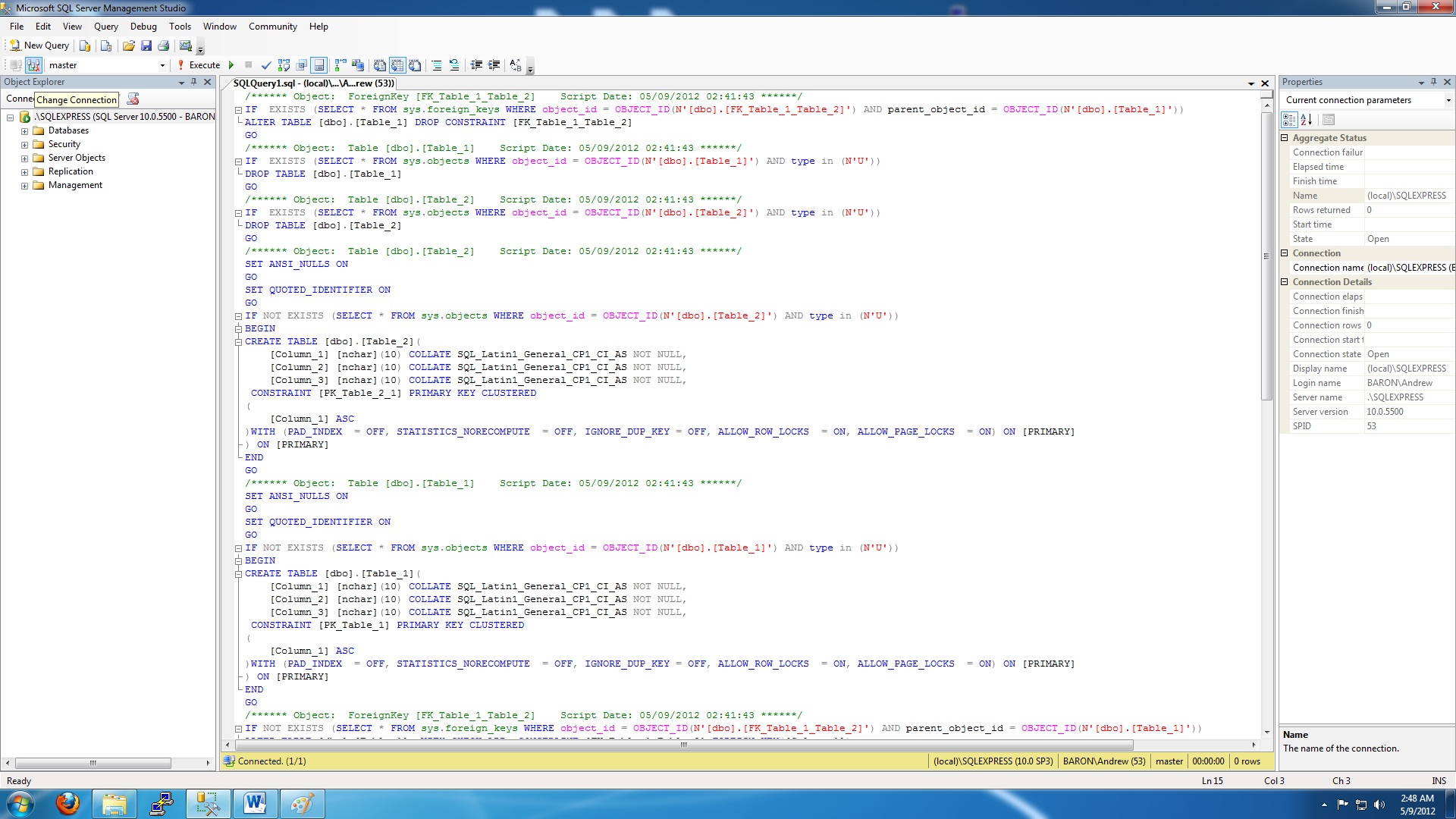Screen dimensions: 1456x819
Task: Open a file using the toolbar icon
Action: pyautogui.click(x=128, y=45)
